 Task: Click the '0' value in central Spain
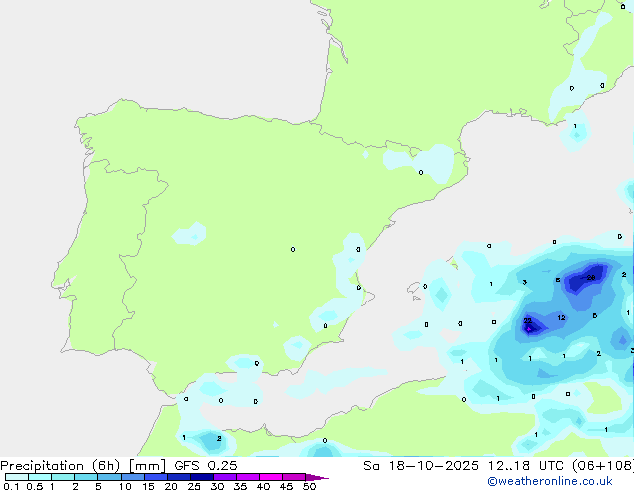pyautogui.click(x=293, y=249)
